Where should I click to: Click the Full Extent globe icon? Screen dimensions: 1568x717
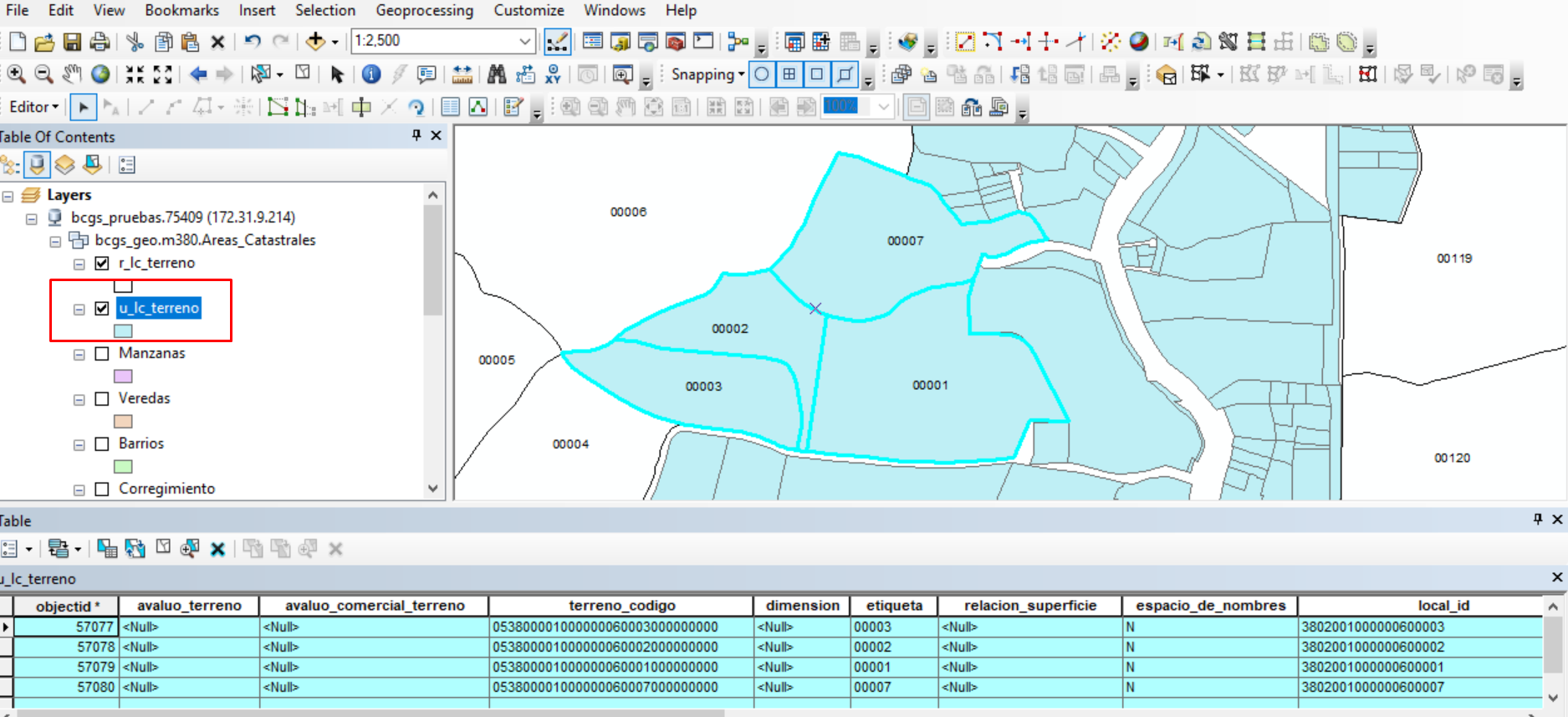click(100, 74)
